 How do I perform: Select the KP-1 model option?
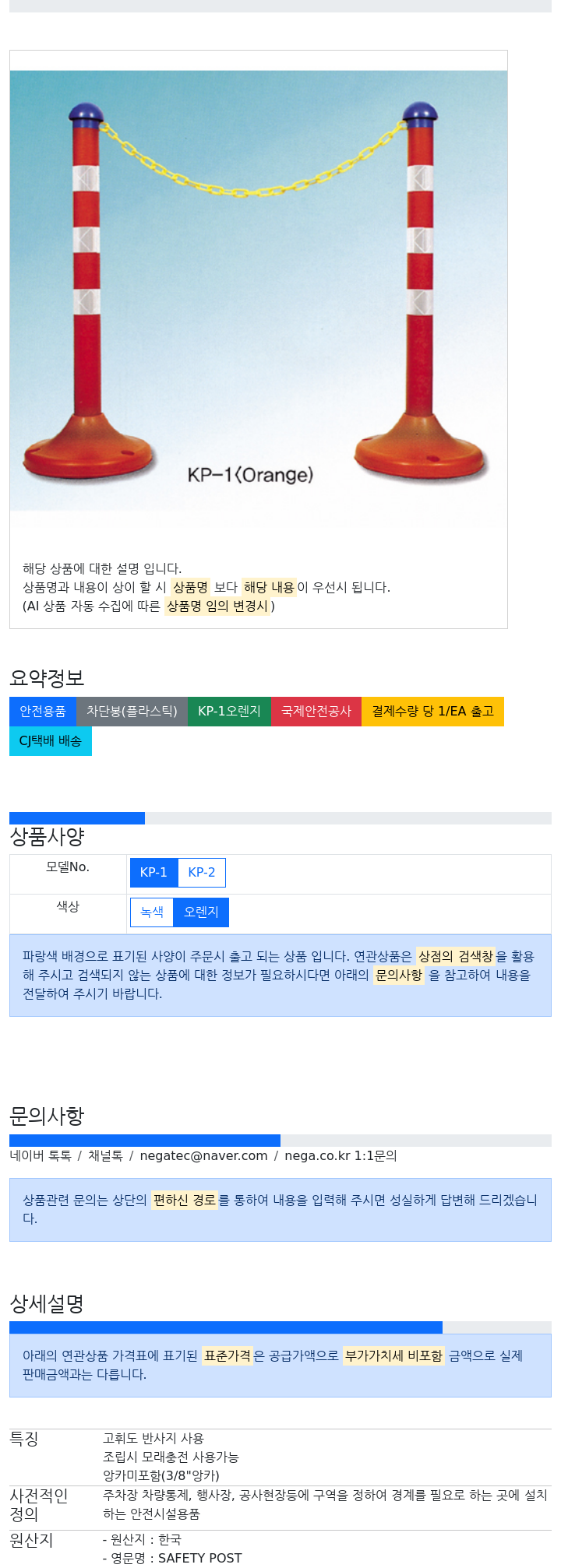point(153,873)
